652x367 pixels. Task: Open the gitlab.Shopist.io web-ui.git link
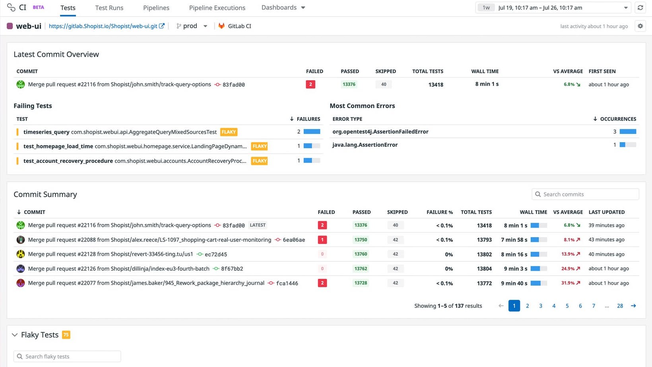(103, 26)
